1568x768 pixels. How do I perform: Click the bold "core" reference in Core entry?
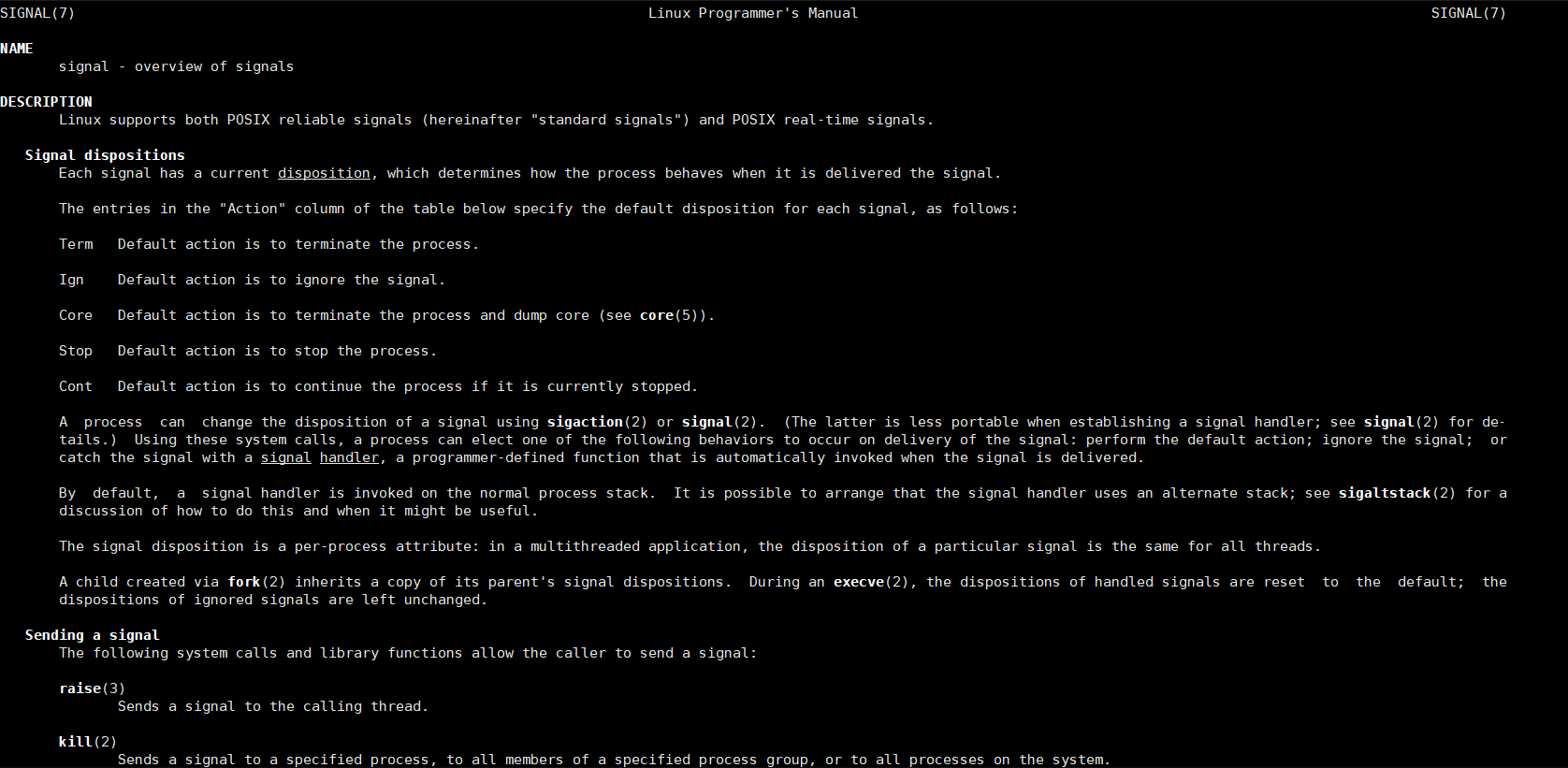[657, 315]
